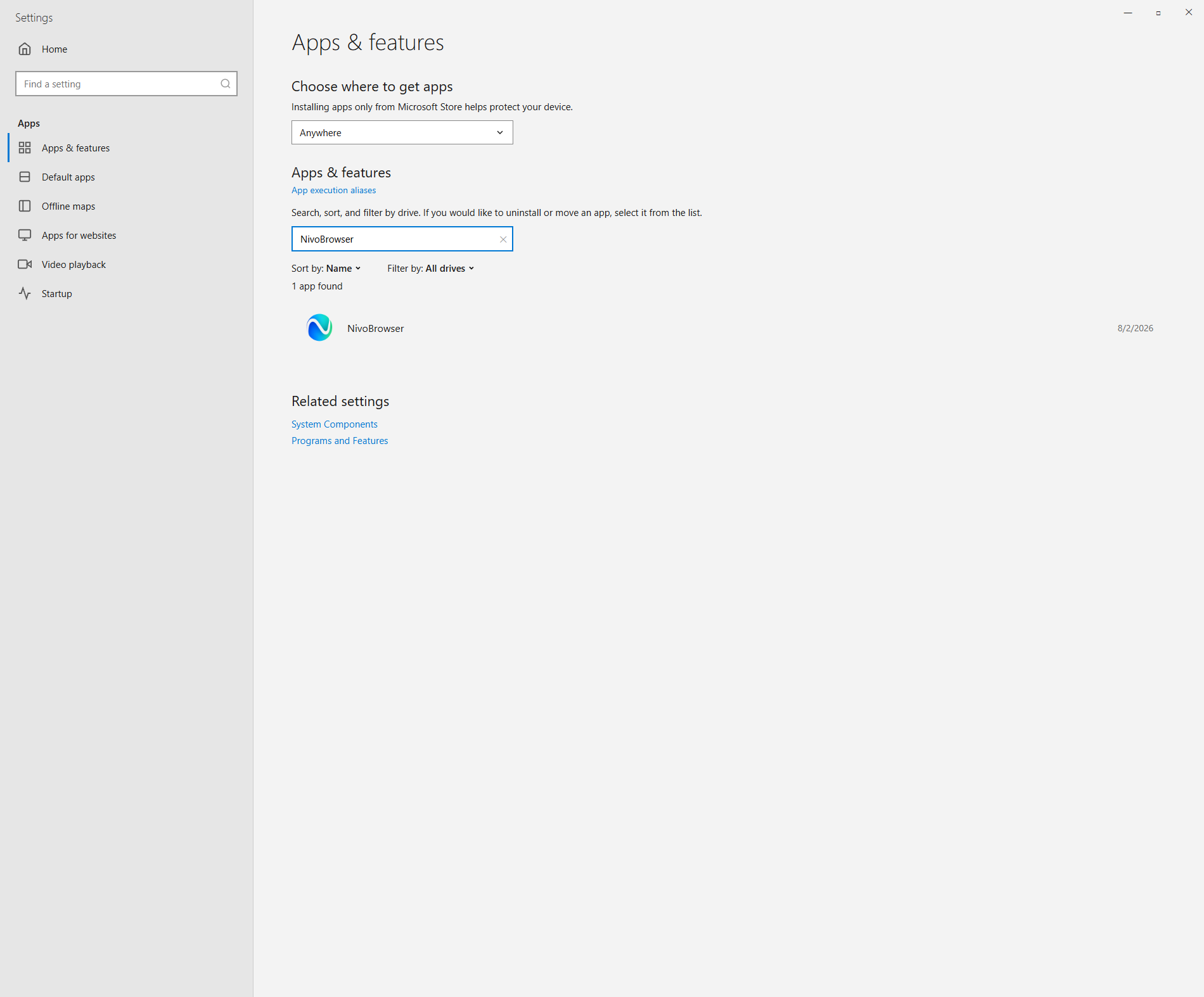The height and width of the screenshot is (997, 1204).
Task: Click the search magnifier icon in Find a setting
Action: pyautogui.click(x=225, y=84)
